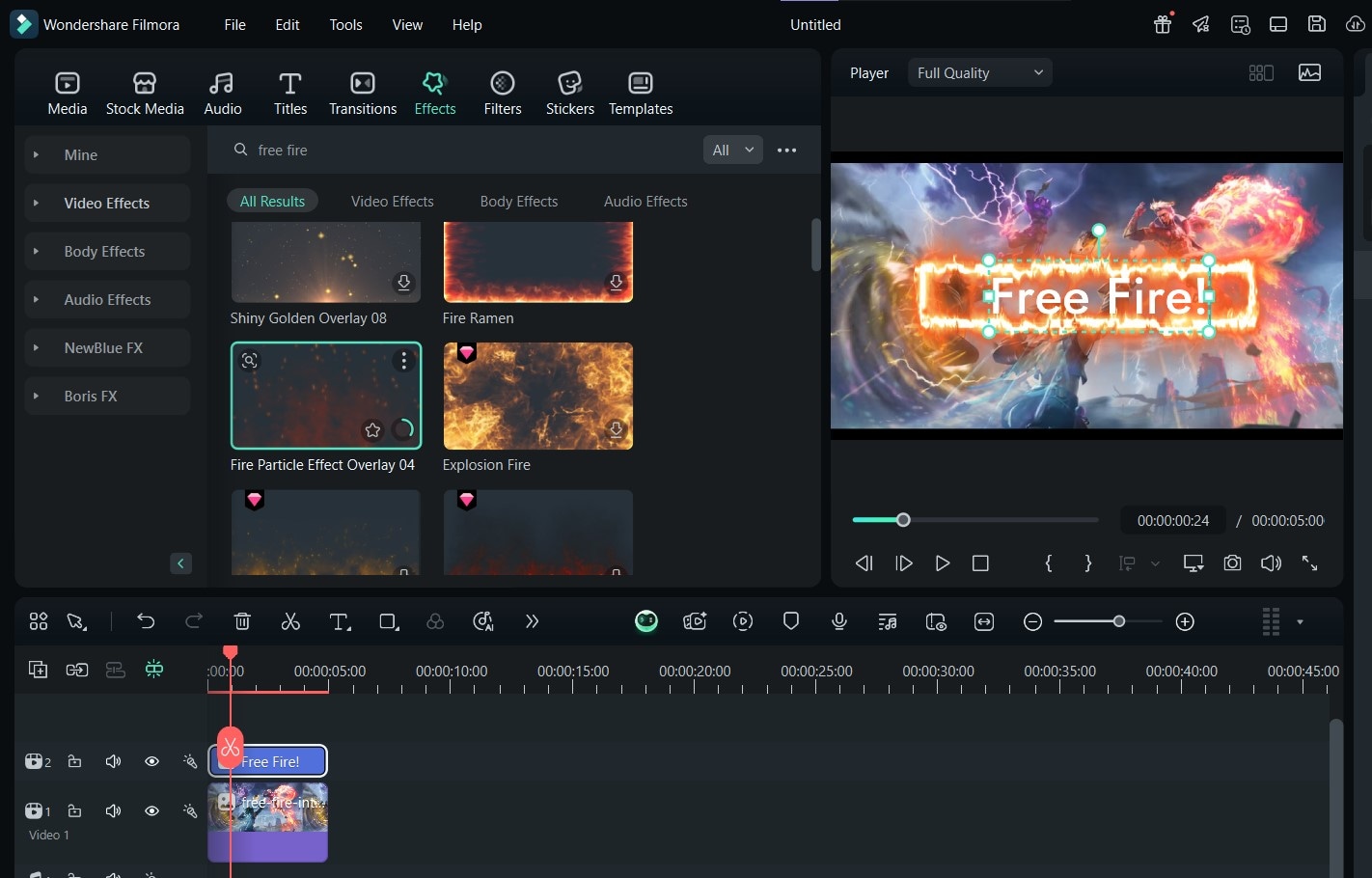Image resolution: width=1372 pixels, height=878 pixels.
Task: Click the player progress slider handle
Action: [x=903, y=520]
